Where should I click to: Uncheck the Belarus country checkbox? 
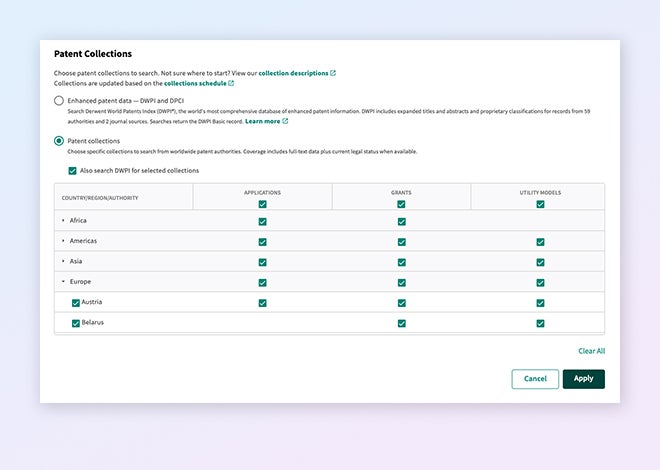[x=76, y=323]
